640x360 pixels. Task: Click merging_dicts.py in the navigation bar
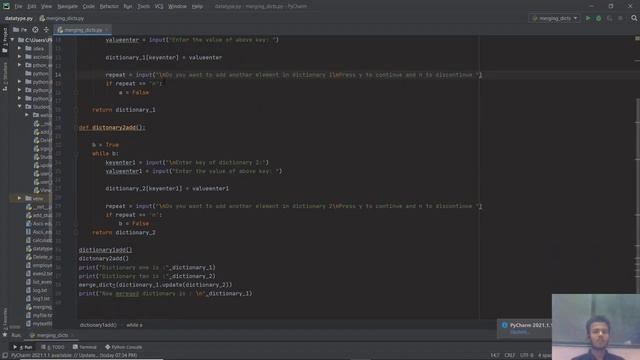coord(62,18)
